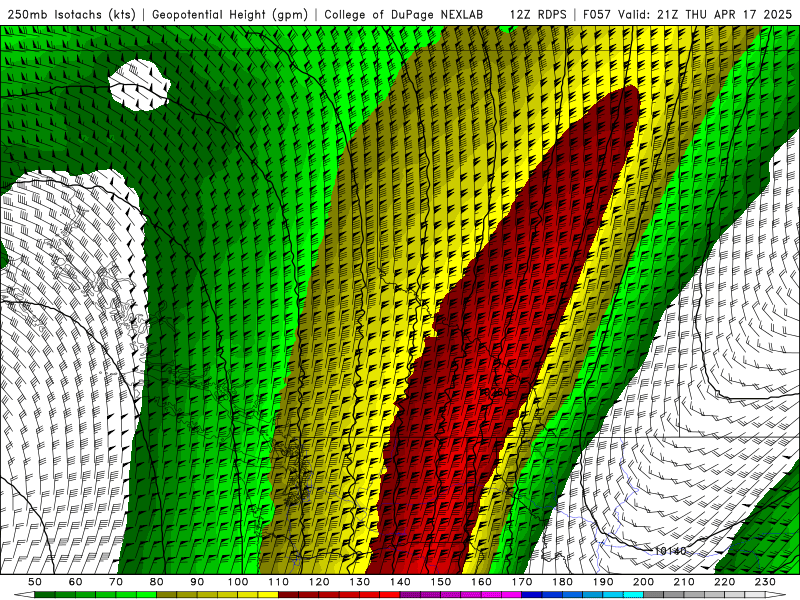Click the 80 kts legend label
The width and height of the screenshot is (800, 600).
pos(156,582)
